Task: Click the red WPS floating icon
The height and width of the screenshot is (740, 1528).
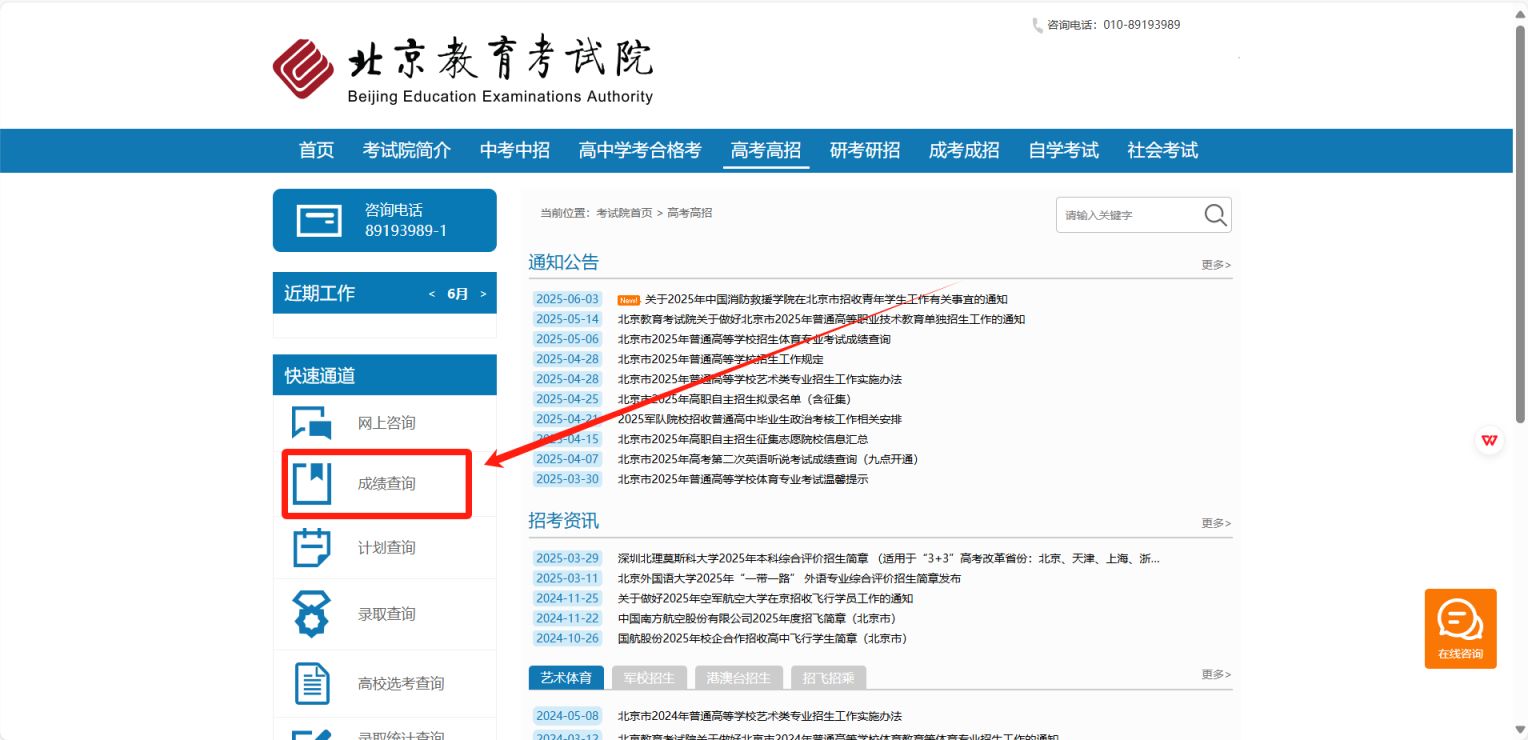Action: coord(1490,440)
